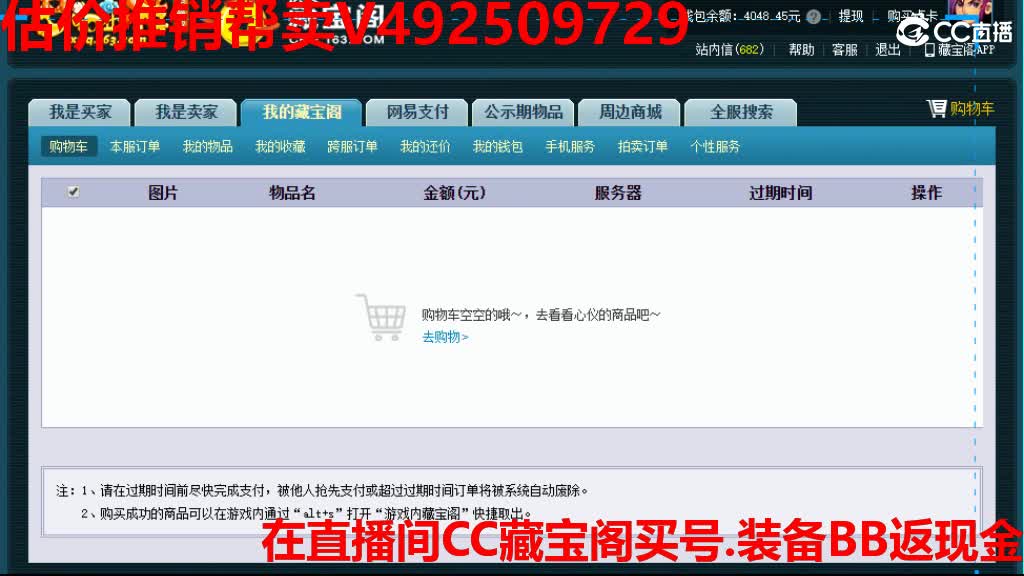Open the 周边商城 tab

coord(630,112)
